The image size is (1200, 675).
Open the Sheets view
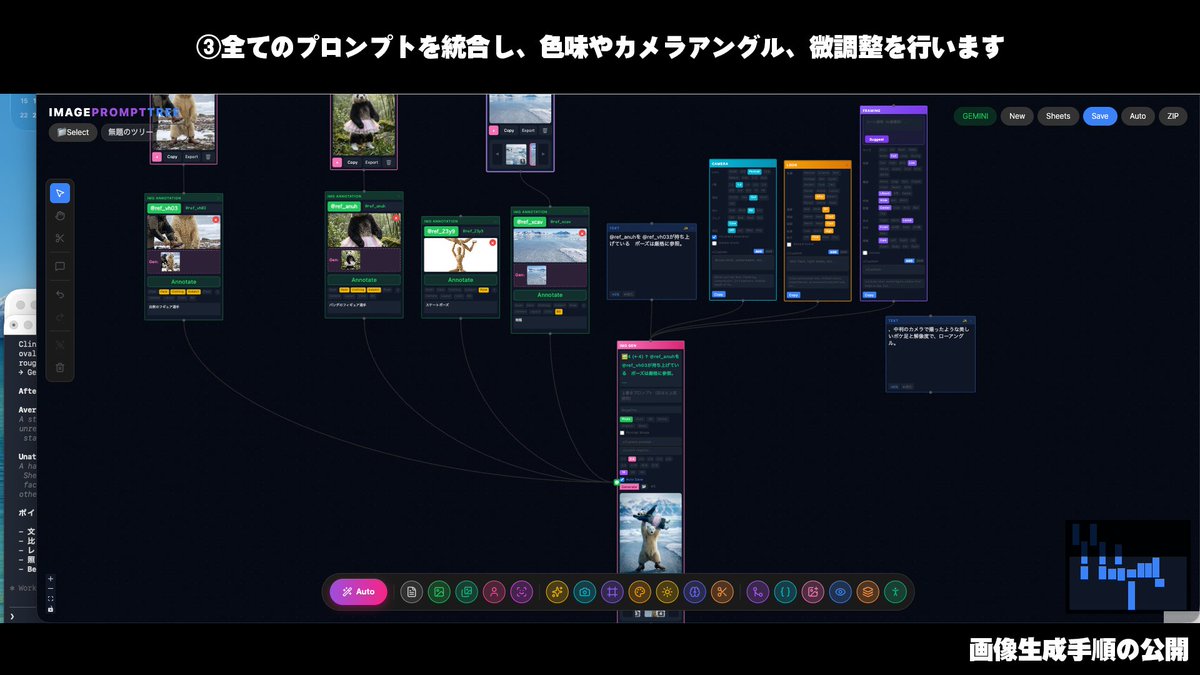coord(1058,116)
